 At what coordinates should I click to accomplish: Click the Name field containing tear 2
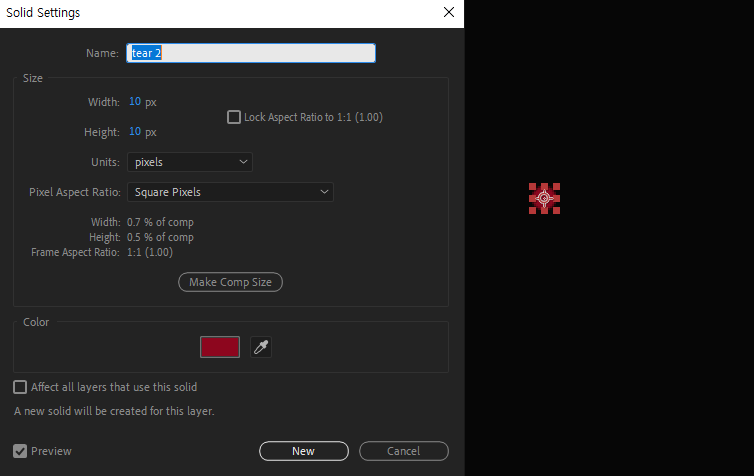pos(251,53)
